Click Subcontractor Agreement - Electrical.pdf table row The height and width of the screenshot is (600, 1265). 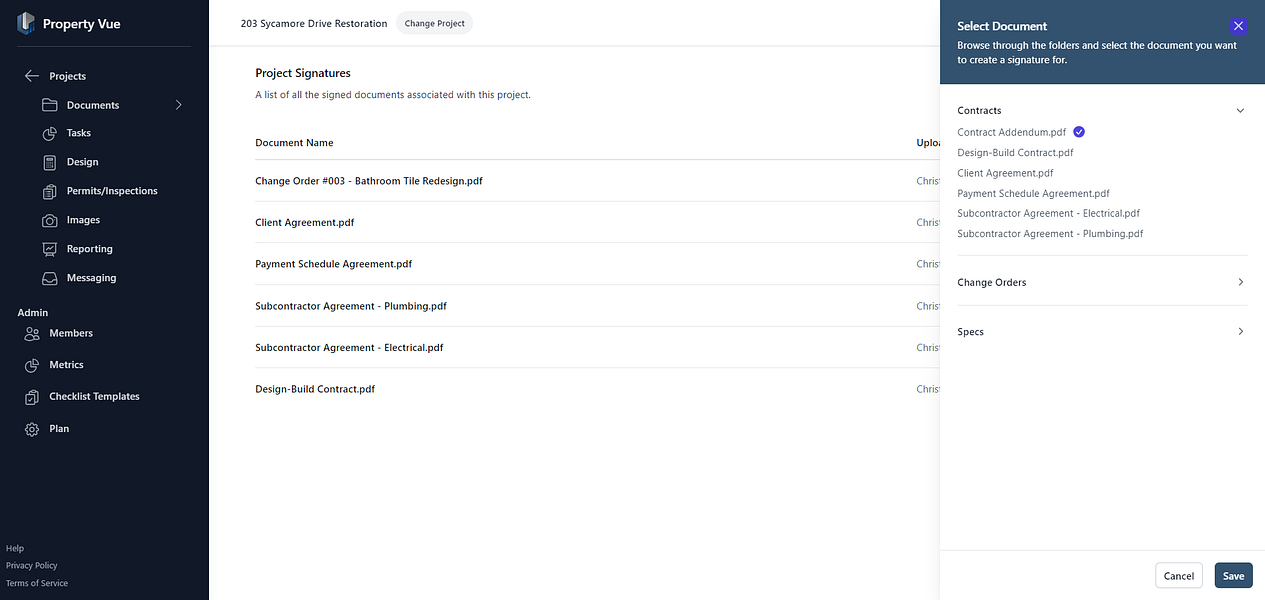(x=597, y=347)
